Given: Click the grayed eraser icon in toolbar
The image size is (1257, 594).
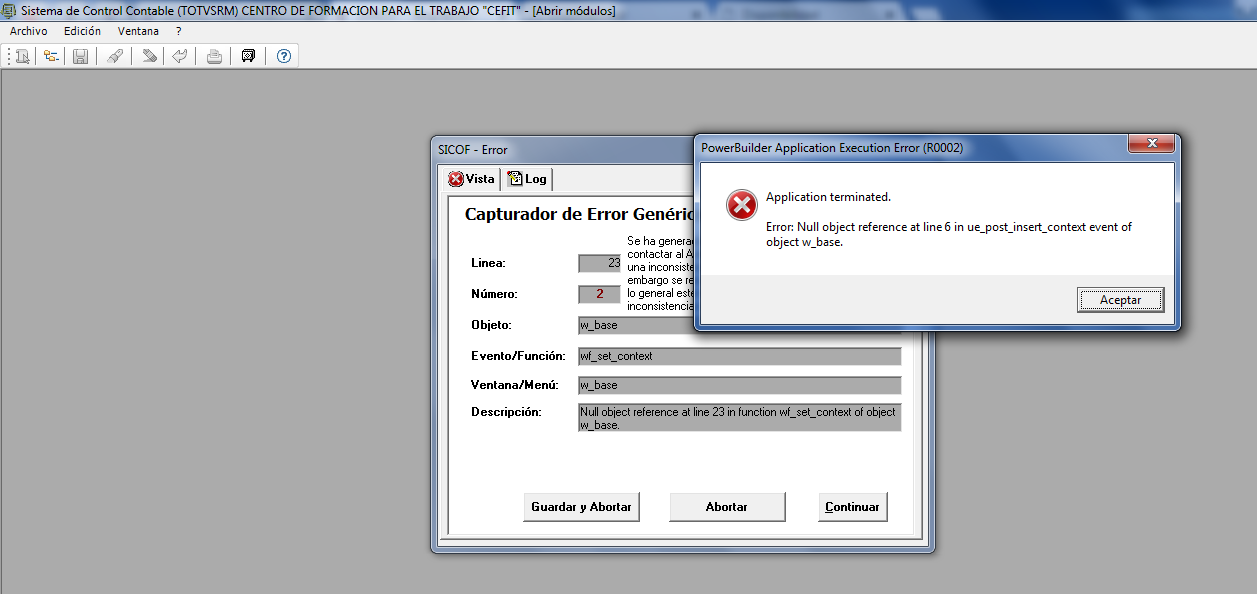Looking at the screenshot, I should tap(149, 56).
